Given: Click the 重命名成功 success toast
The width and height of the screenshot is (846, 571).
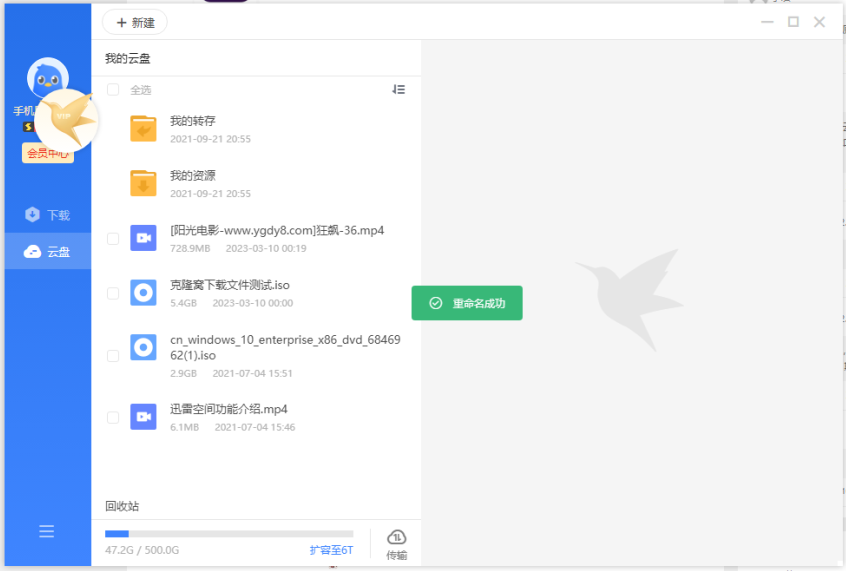Looking at the screenshot, I should [467, 303].
